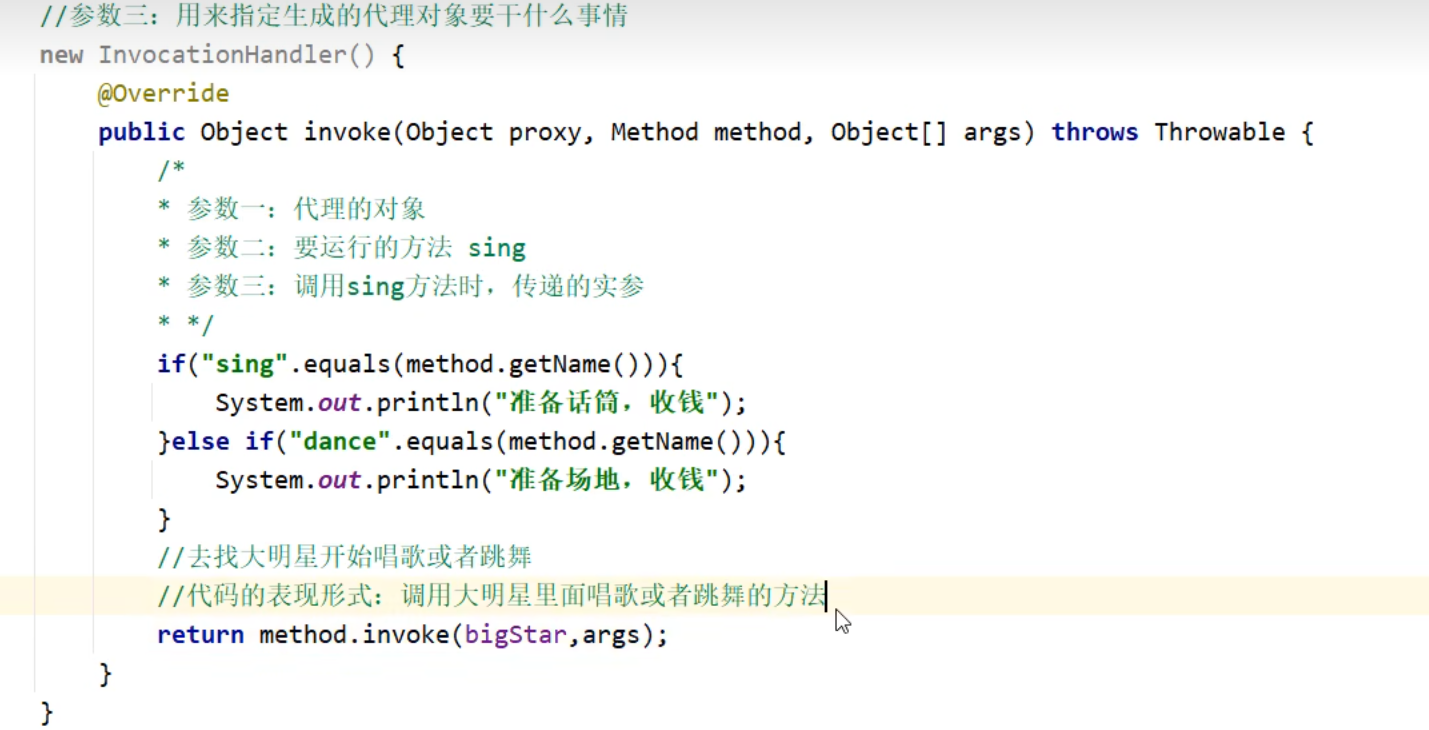Click the @Override annotation
The height and width of the screenshot is (730, 1429).
(x=163, y=94)
